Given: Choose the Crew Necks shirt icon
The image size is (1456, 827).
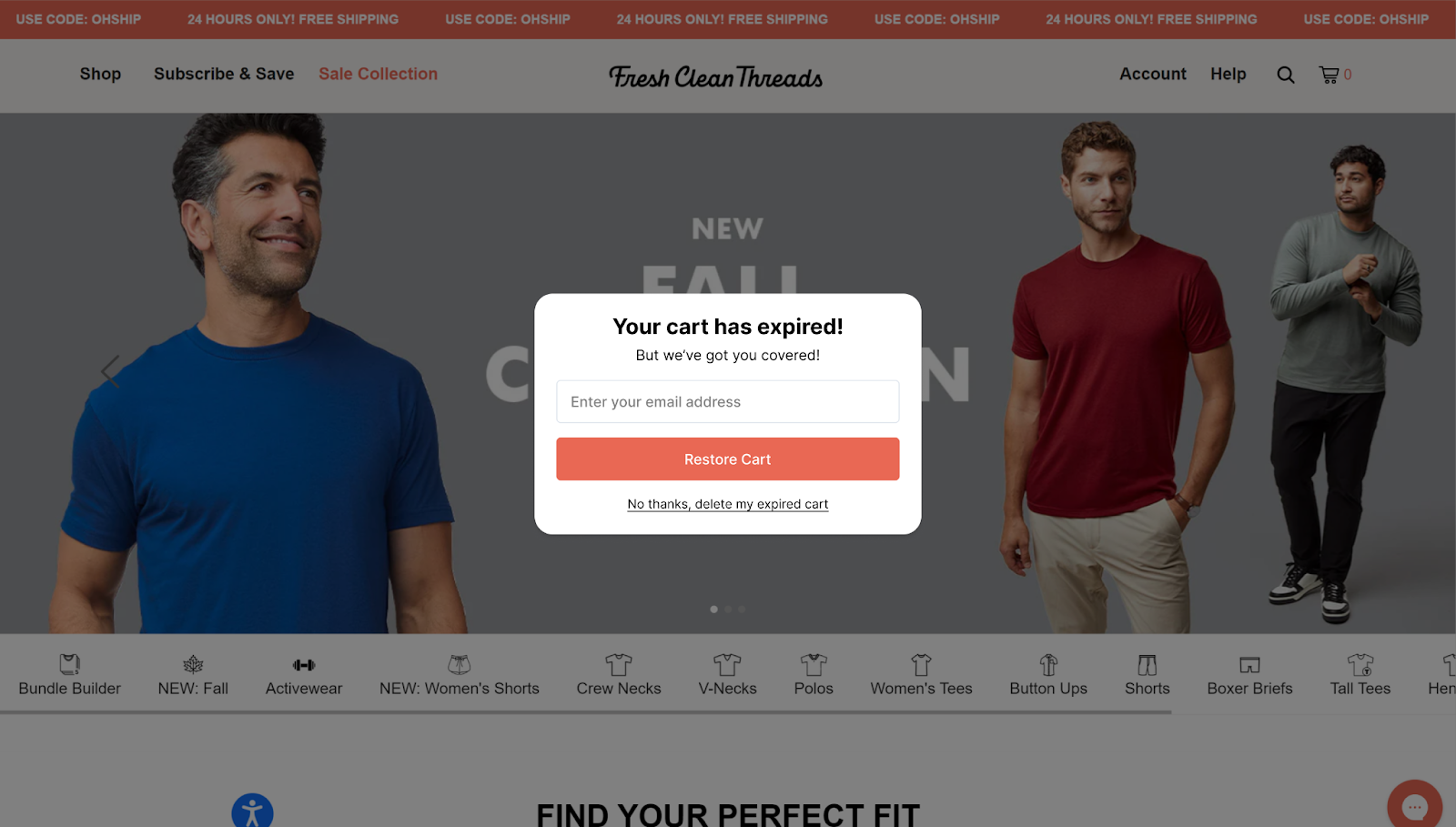Looking at the screenshot, I should [x=619, y=664].
